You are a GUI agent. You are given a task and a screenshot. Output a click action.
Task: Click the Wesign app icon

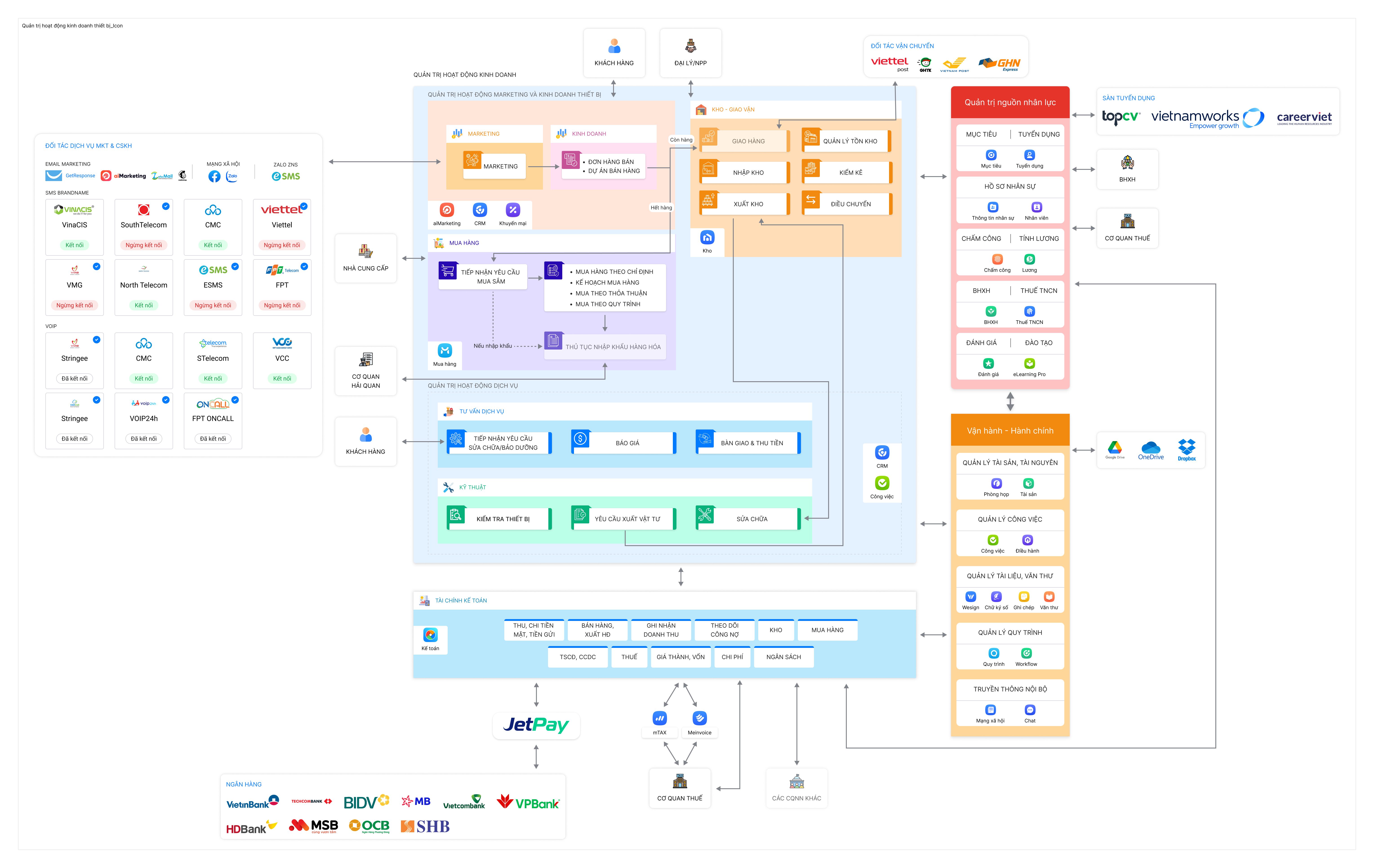coord(971,597)
